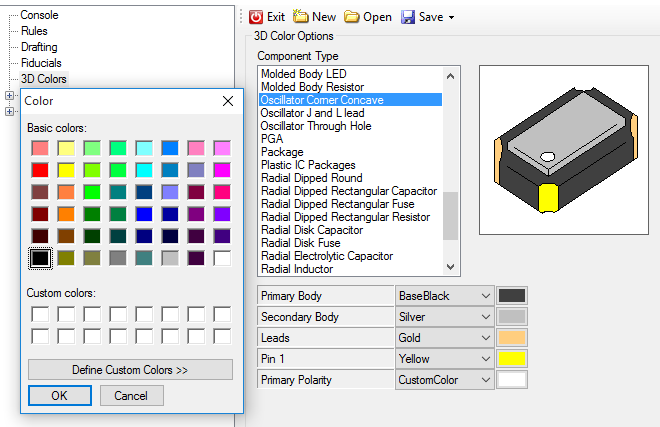Click Cancel in the Color dialog

(131, 396)
